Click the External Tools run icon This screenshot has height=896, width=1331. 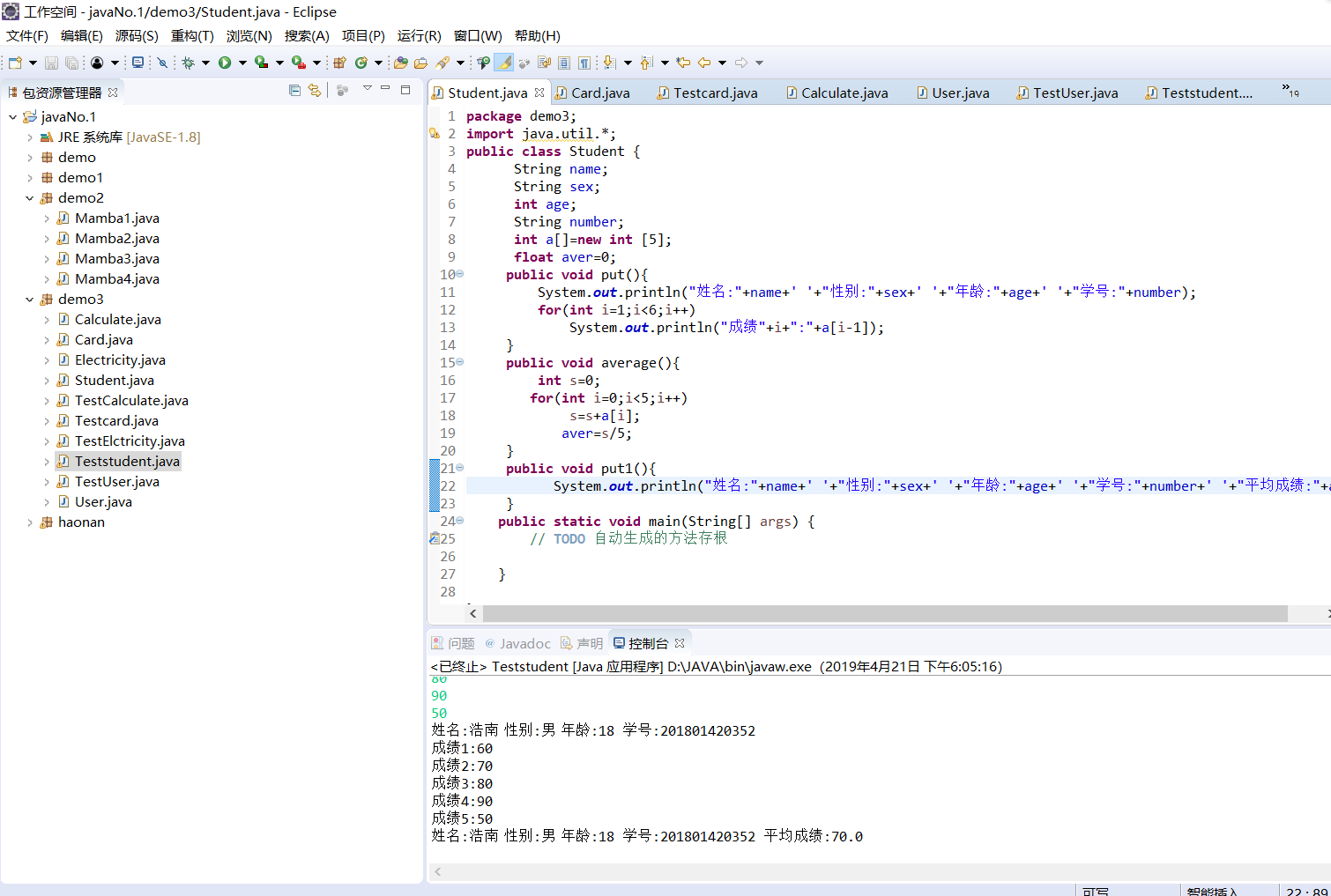tap(299, 63)
